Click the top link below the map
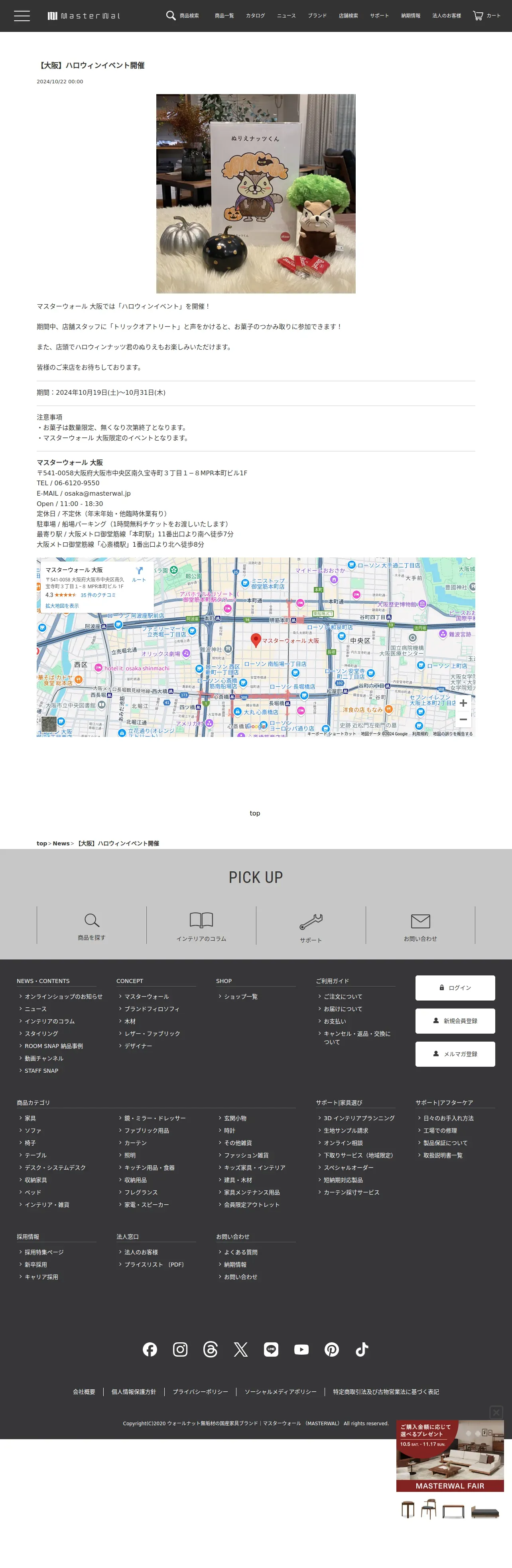Screen dimensions: 512x1568 (255, 813)
